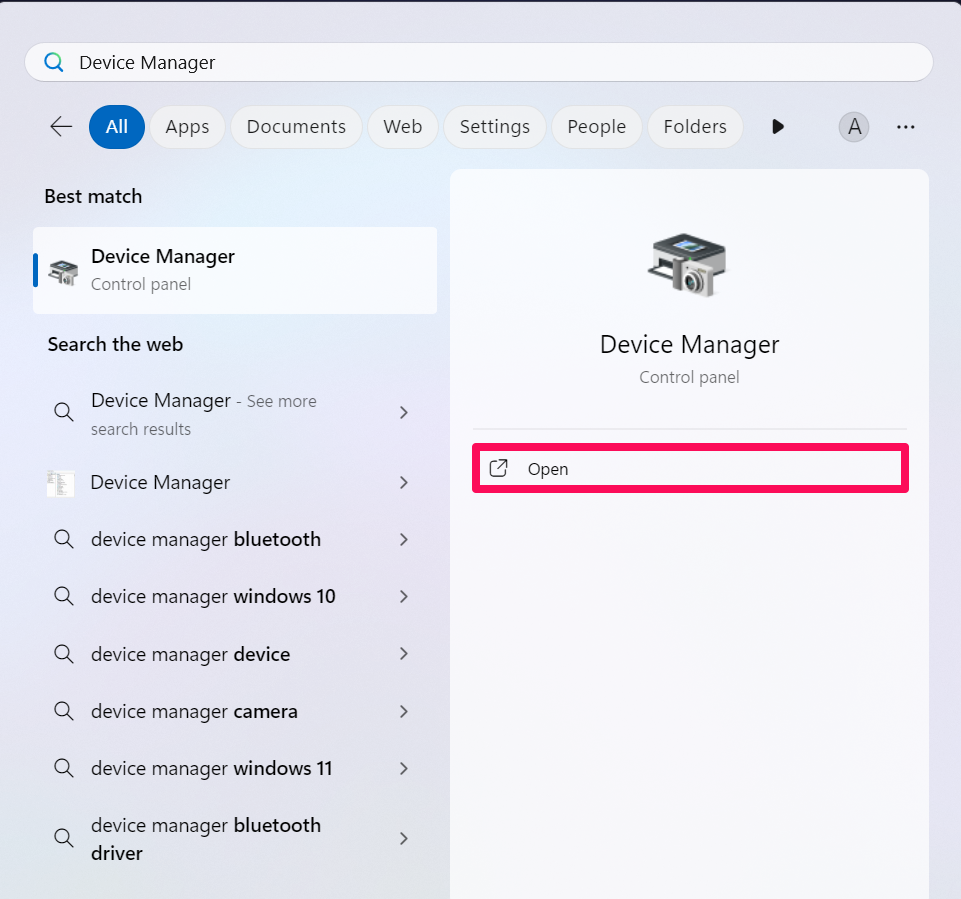Viewport: 961px width, 899px height.
Task: Expand chevron for device manager windows 10
Action: 403,596
